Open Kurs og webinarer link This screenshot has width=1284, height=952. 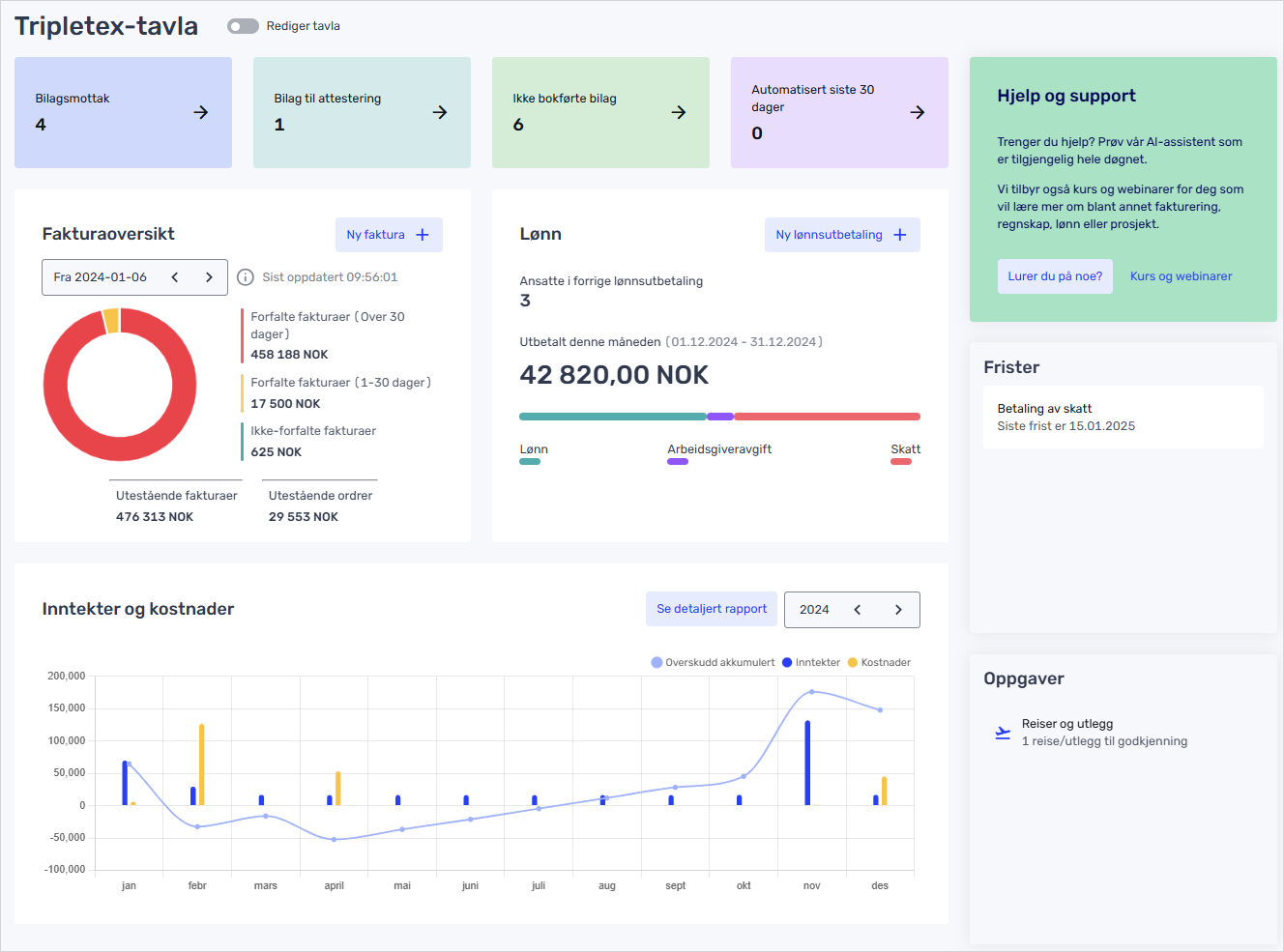(x=1182, y=276)
